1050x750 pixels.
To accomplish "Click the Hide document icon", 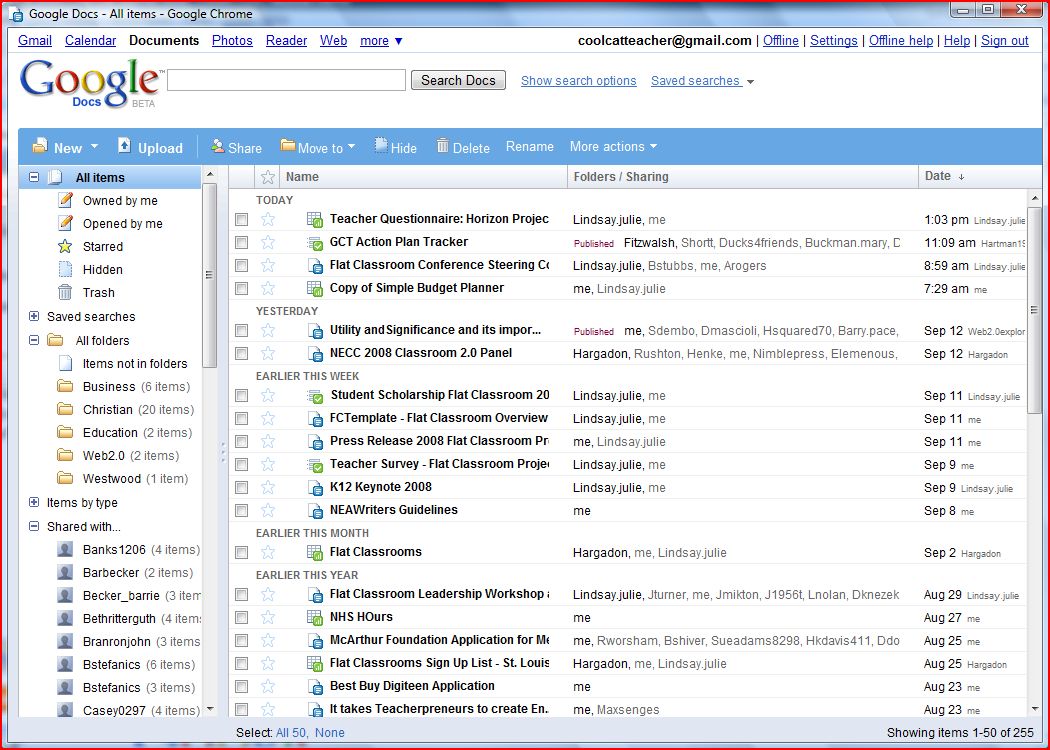I will (x=381, y=145).
